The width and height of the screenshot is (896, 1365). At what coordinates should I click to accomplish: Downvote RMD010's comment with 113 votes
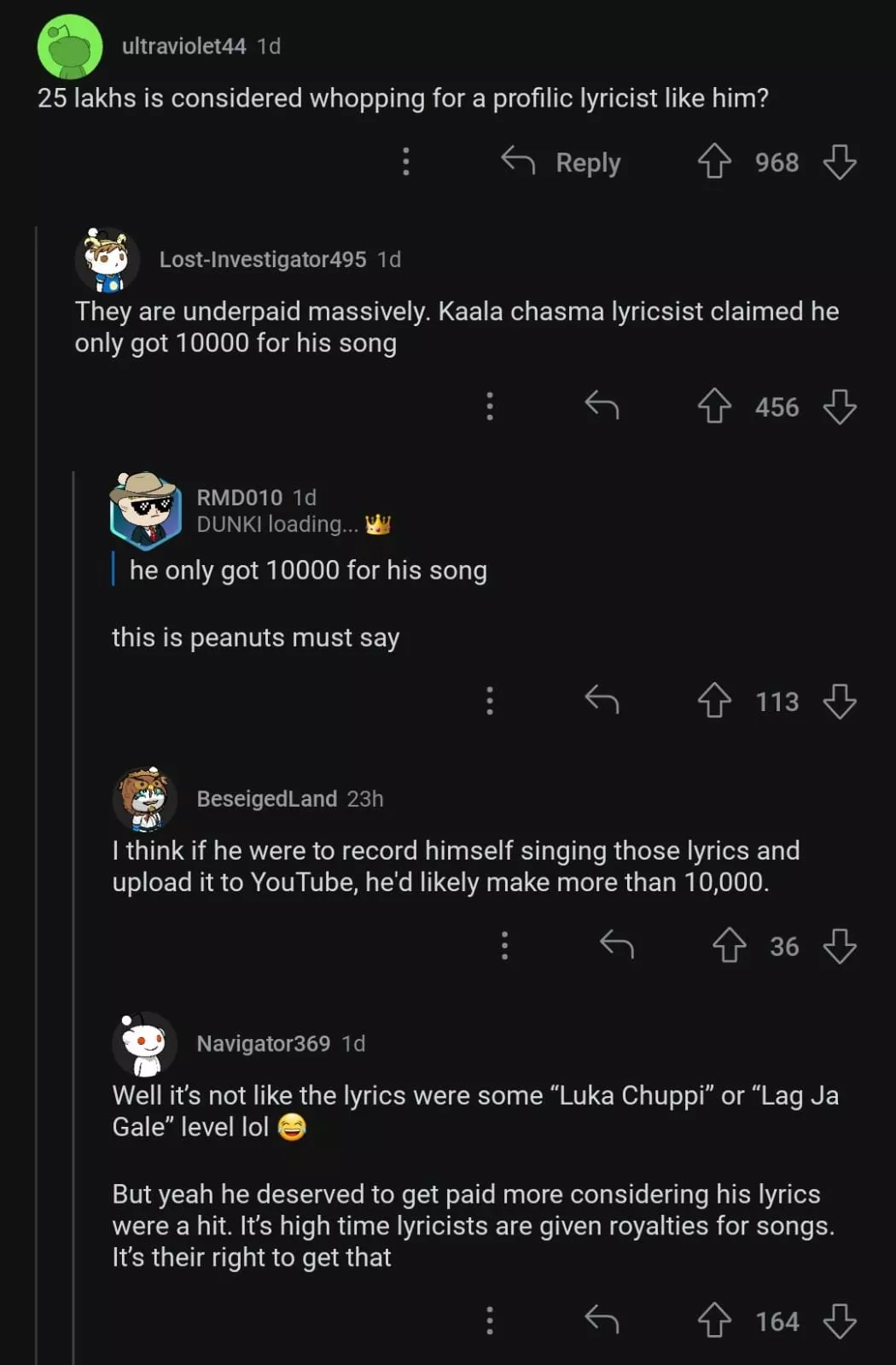(x=840, y=701)
